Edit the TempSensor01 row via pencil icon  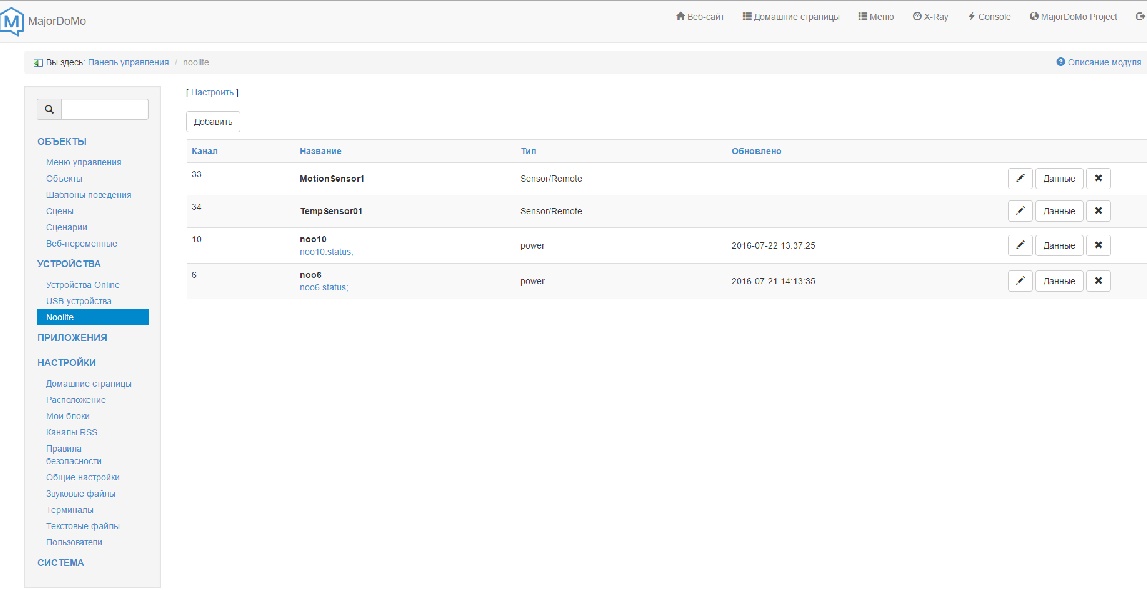[1019, 212]
